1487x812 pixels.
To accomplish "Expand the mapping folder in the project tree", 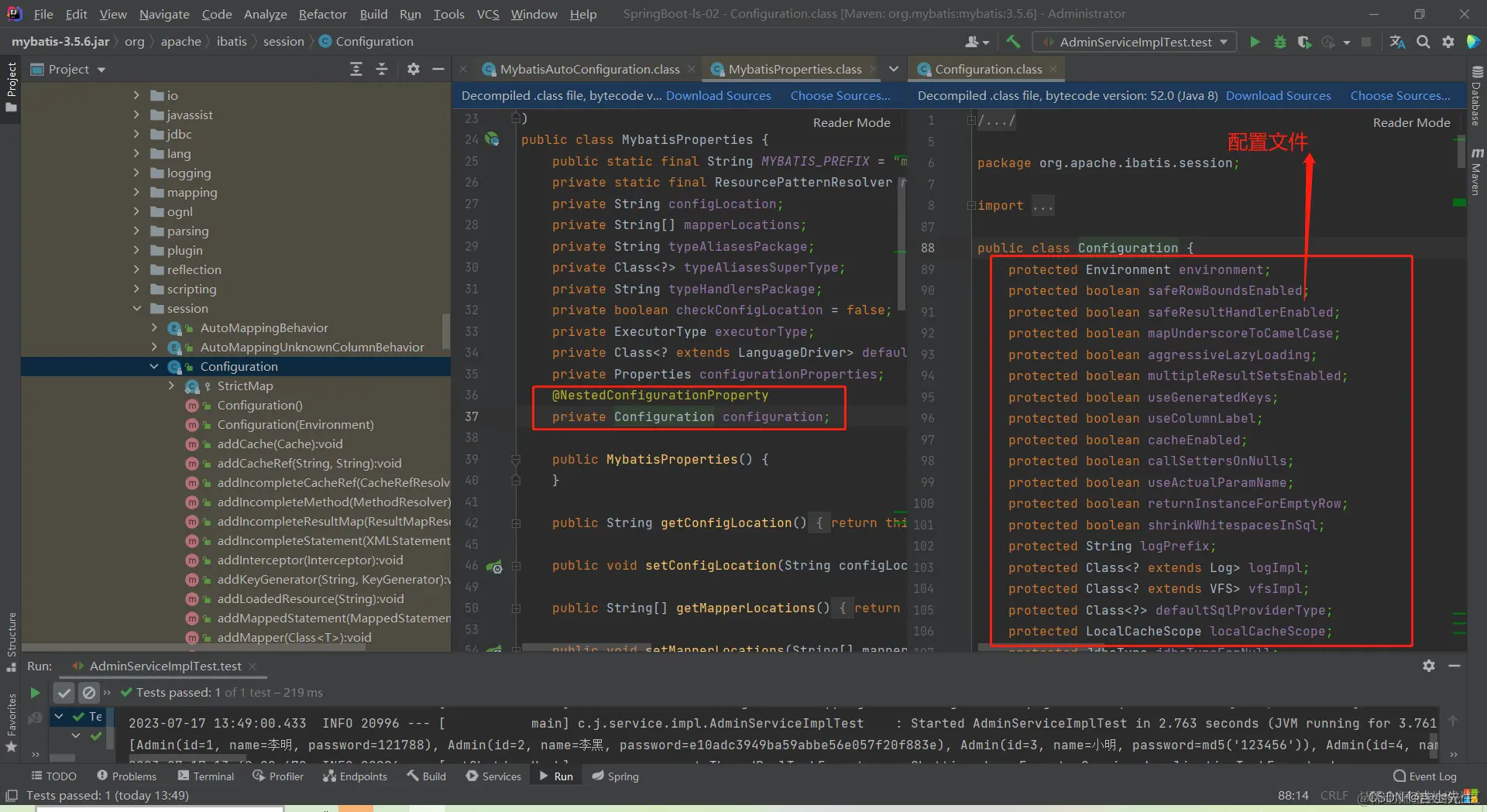I will [x=136, y=192].
